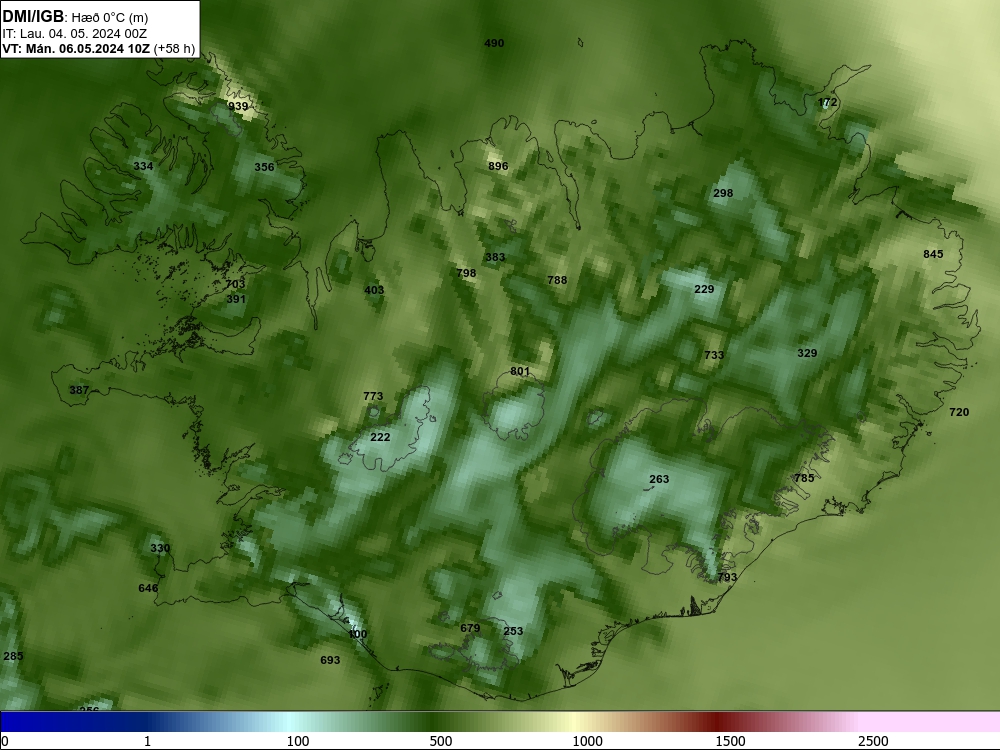Select the 693 value off the south coast
The height and width of the screenshot is (750, 1000).
click(330, 660)
